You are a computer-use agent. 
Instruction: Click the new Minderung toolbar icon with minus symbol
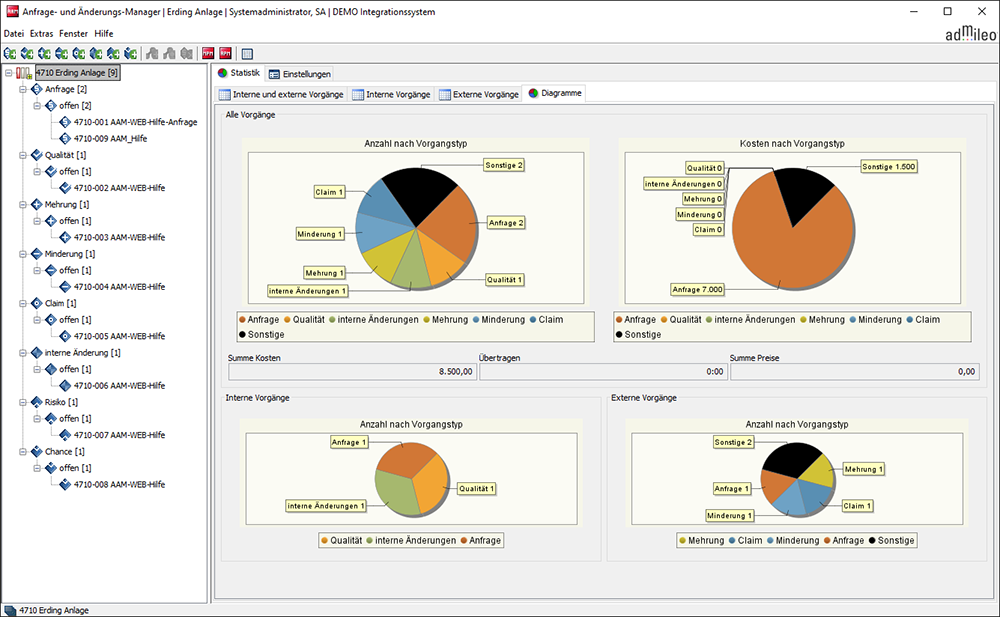click(x=62, y=54)
